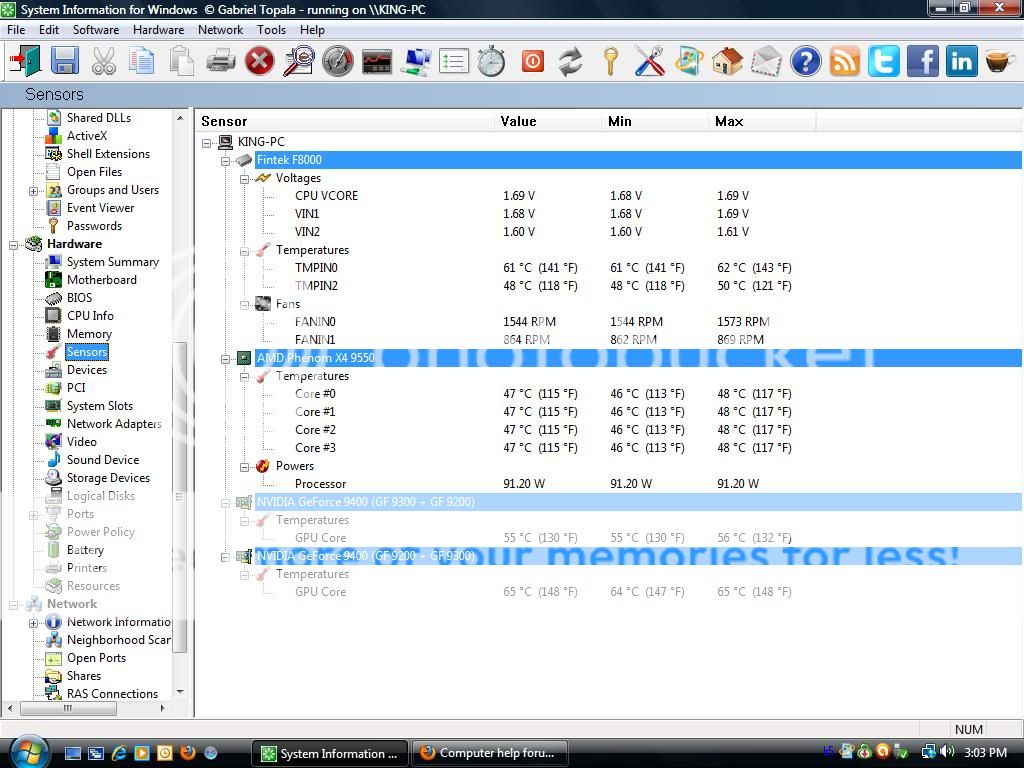Switch to Computer help forum taskbar button

pyautogui.click(x=489, y=753)
